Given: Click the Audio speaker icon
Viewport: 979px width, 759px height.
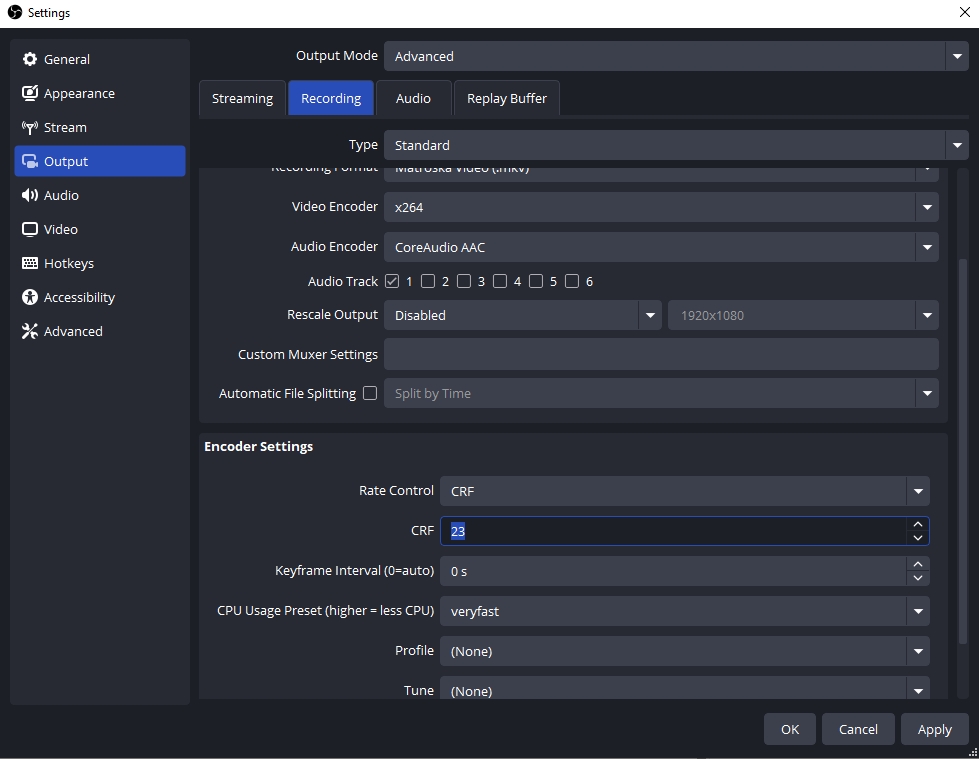Looking at the screenshot, I should coord(29,195).
